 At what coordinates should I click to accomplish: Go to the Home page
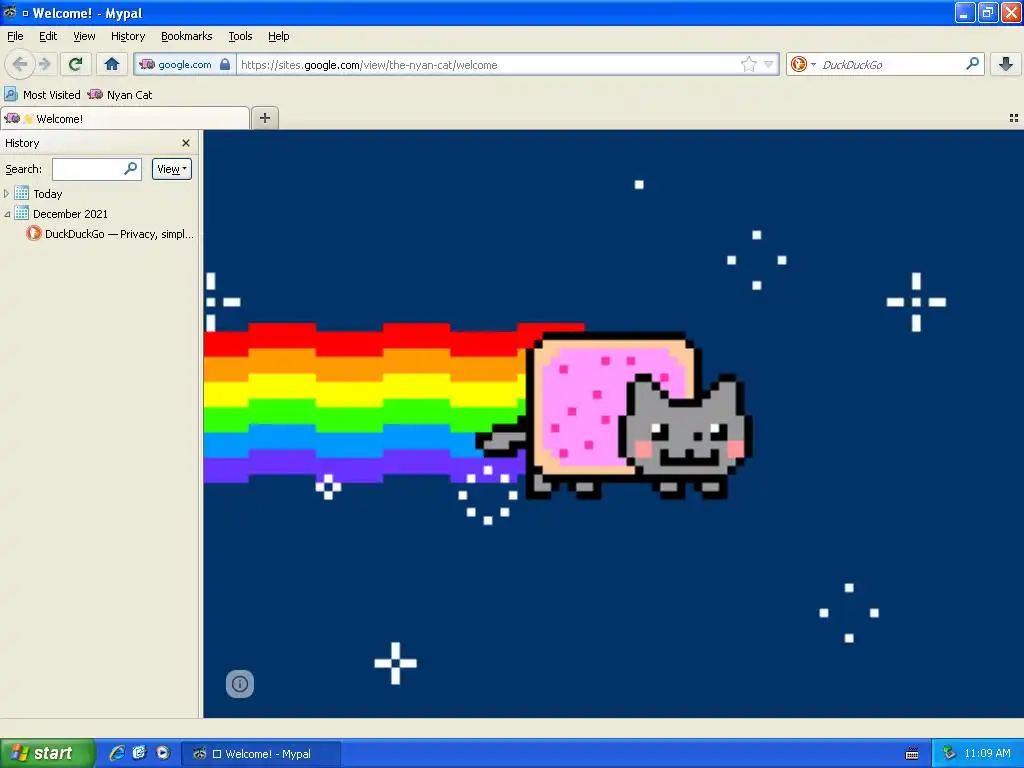pos(112,64)
